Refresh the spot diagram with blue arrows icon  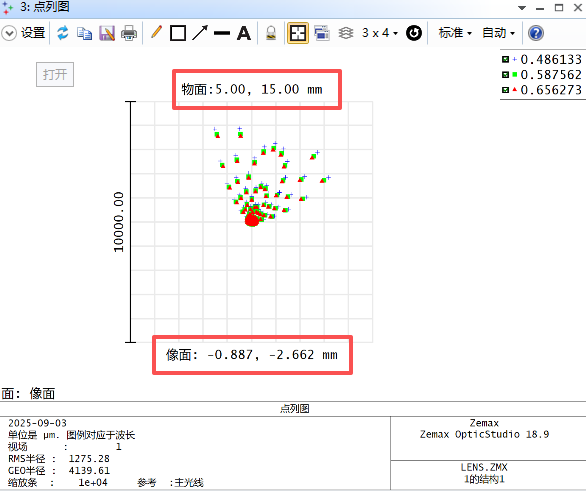(x=63, y=33)
